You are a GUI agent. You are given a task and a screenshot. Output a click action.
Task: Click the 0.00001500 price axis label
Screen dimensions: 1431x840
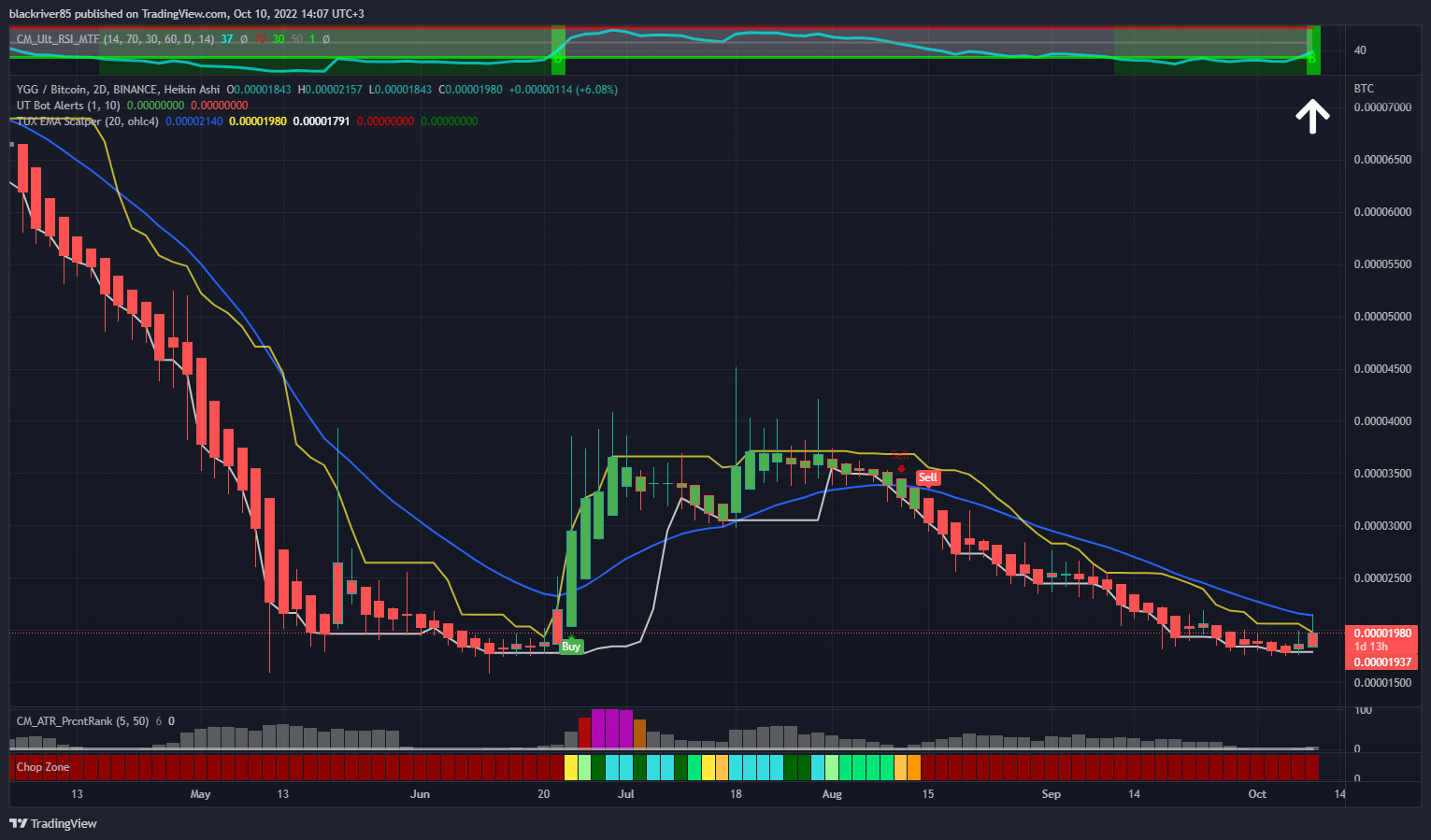coord(1382,683)
